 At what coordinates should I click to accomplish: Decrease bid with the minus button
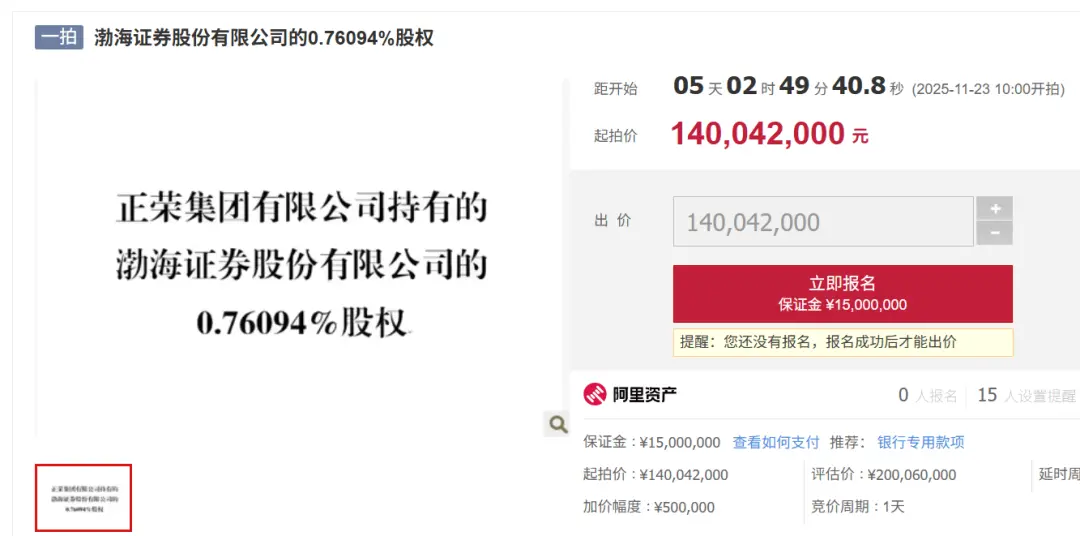(994, 233)
